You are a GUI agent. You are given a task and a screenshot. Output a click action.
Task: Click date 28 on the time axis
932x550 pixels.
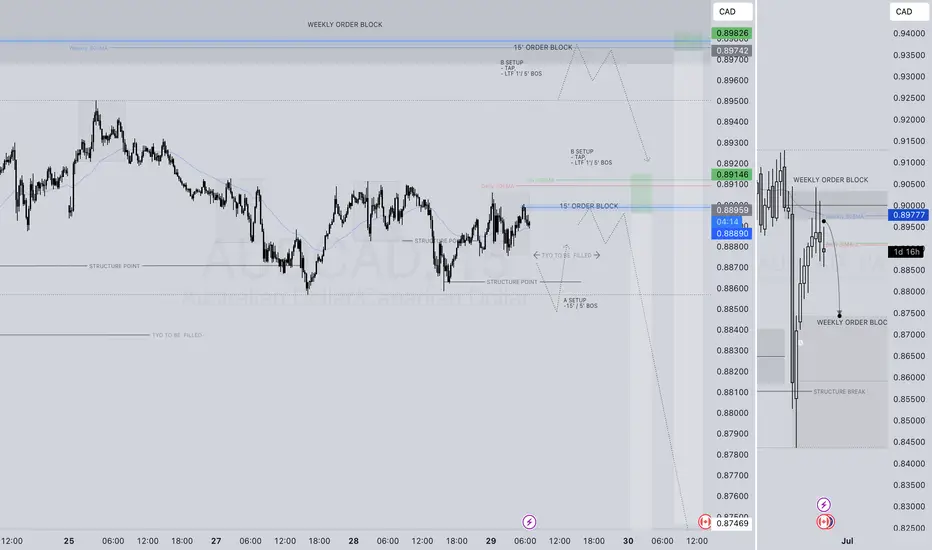pyautogui.click(x=354, y=540)
